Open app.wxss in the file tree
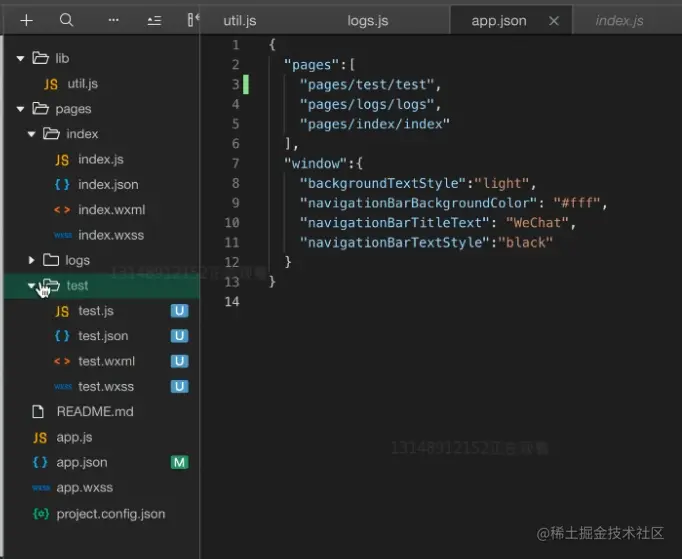This screenshot has height=559, width=682. click(85, 488)
